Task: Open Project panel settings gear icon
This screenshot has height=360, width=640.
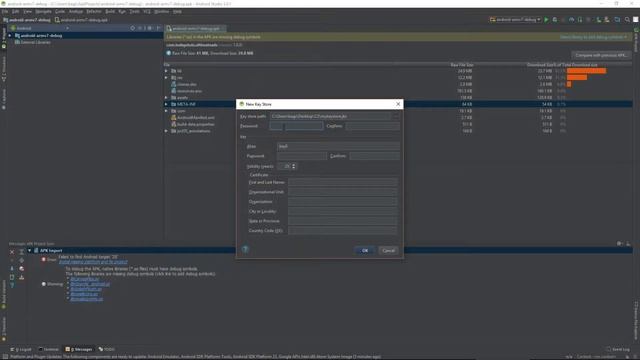Action: pyautogui.click(x=150, y=28)
